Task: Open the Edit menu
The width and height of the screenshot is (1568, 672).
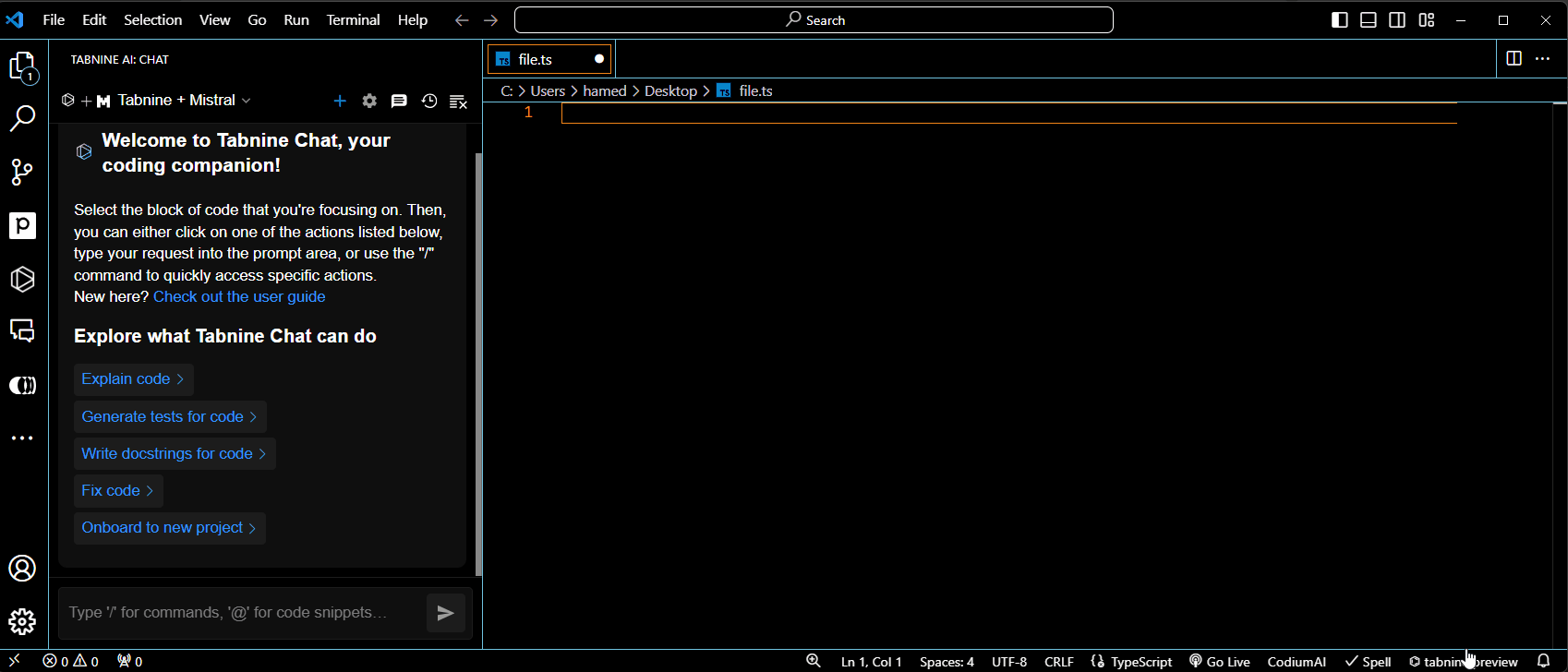Action: pos(94,20)
